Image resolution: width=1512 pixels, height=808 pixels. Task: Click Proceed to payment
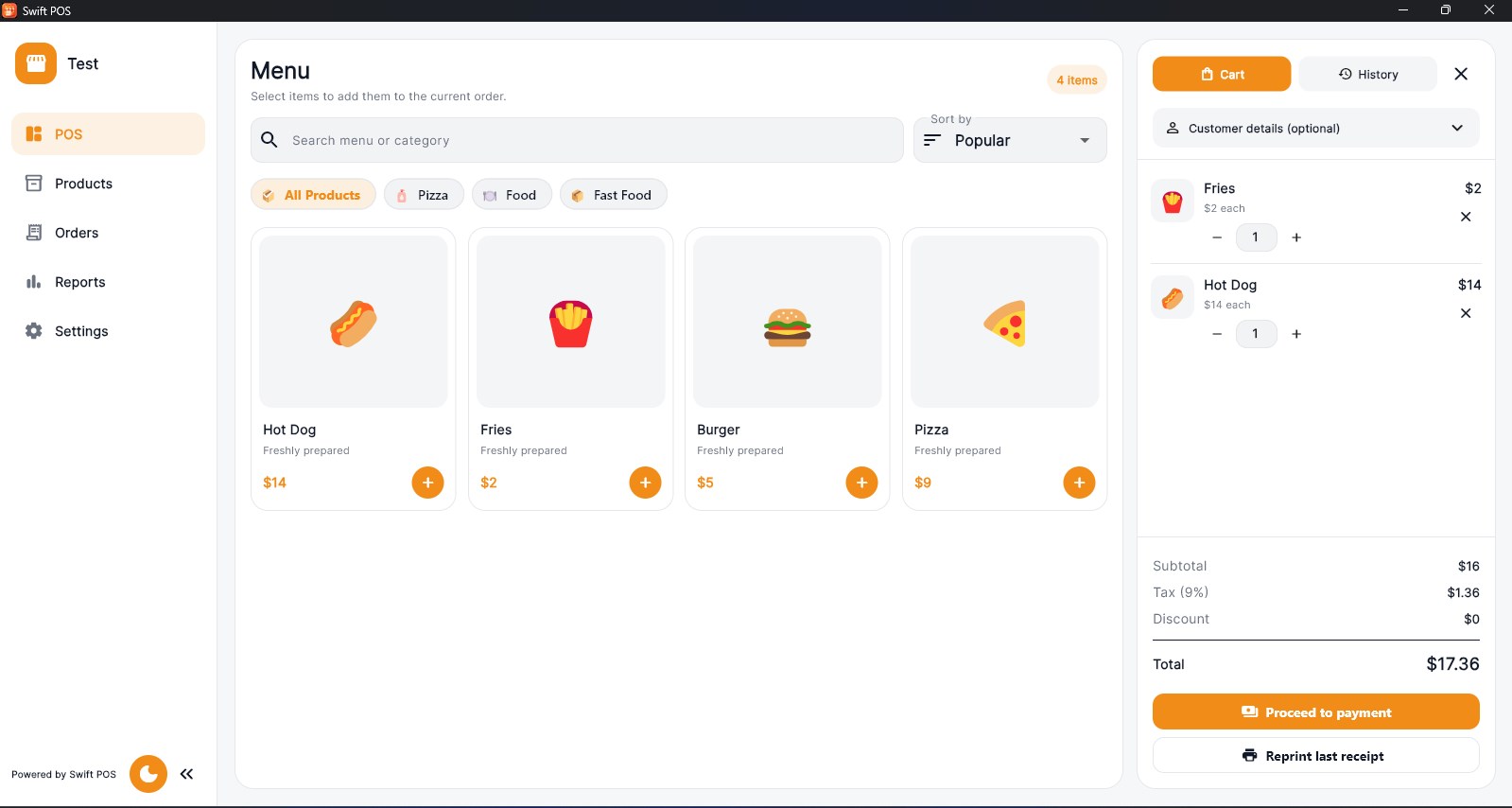(x=1316, y=711)
